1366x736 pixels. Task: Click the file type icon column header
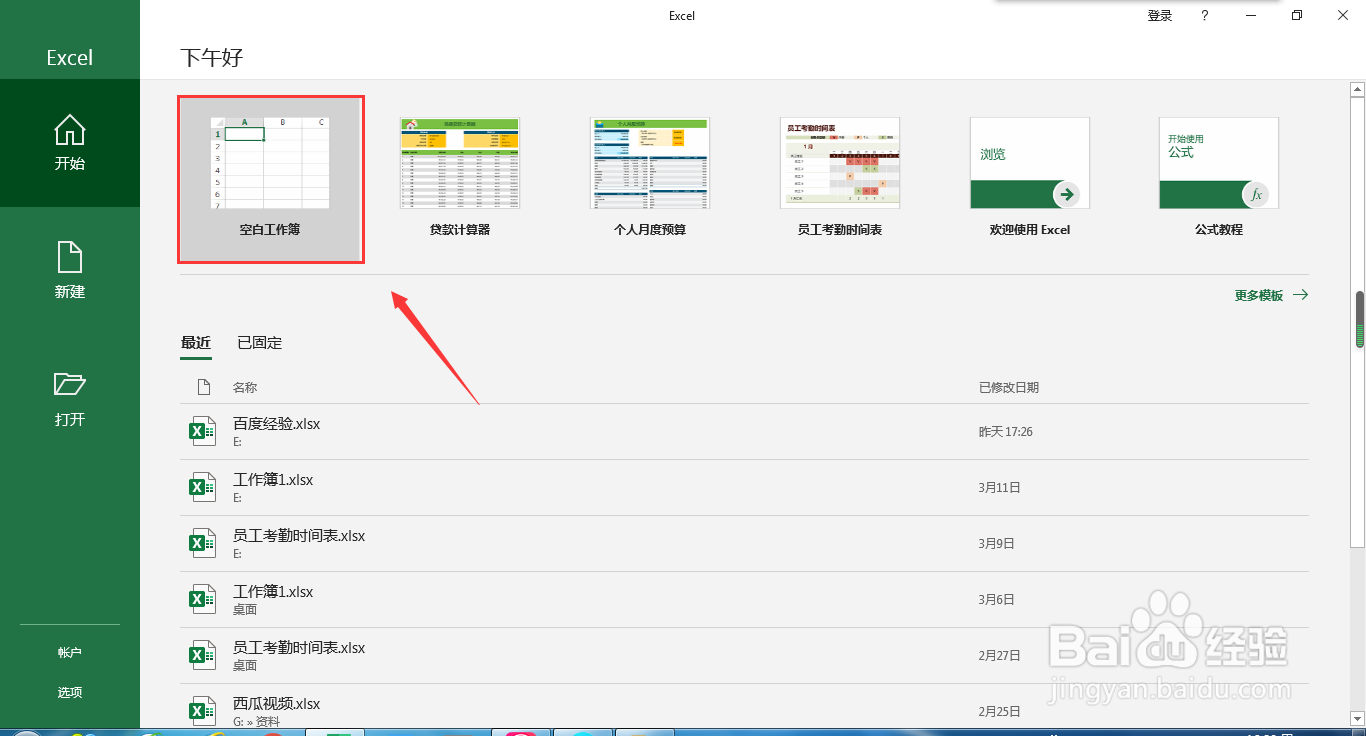204,387
